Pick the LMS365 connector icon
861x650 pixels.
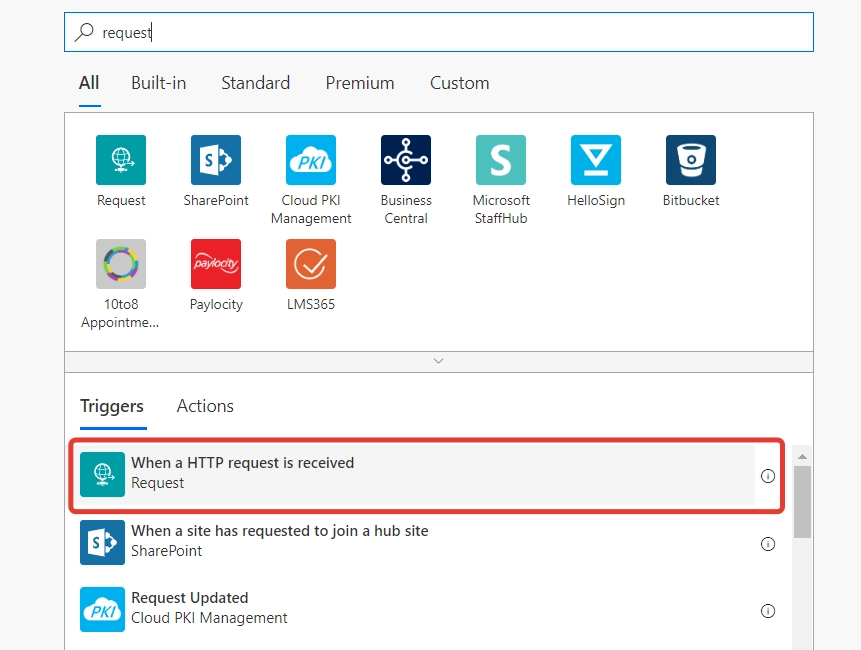(311, 264)
